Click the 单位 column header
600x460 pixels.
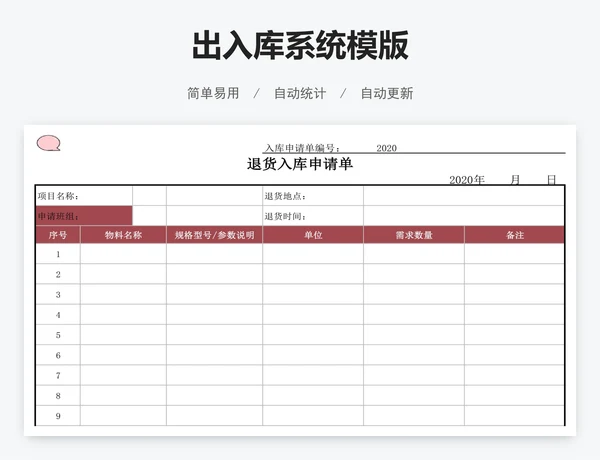pyautogui.click(x=313, y=235)
